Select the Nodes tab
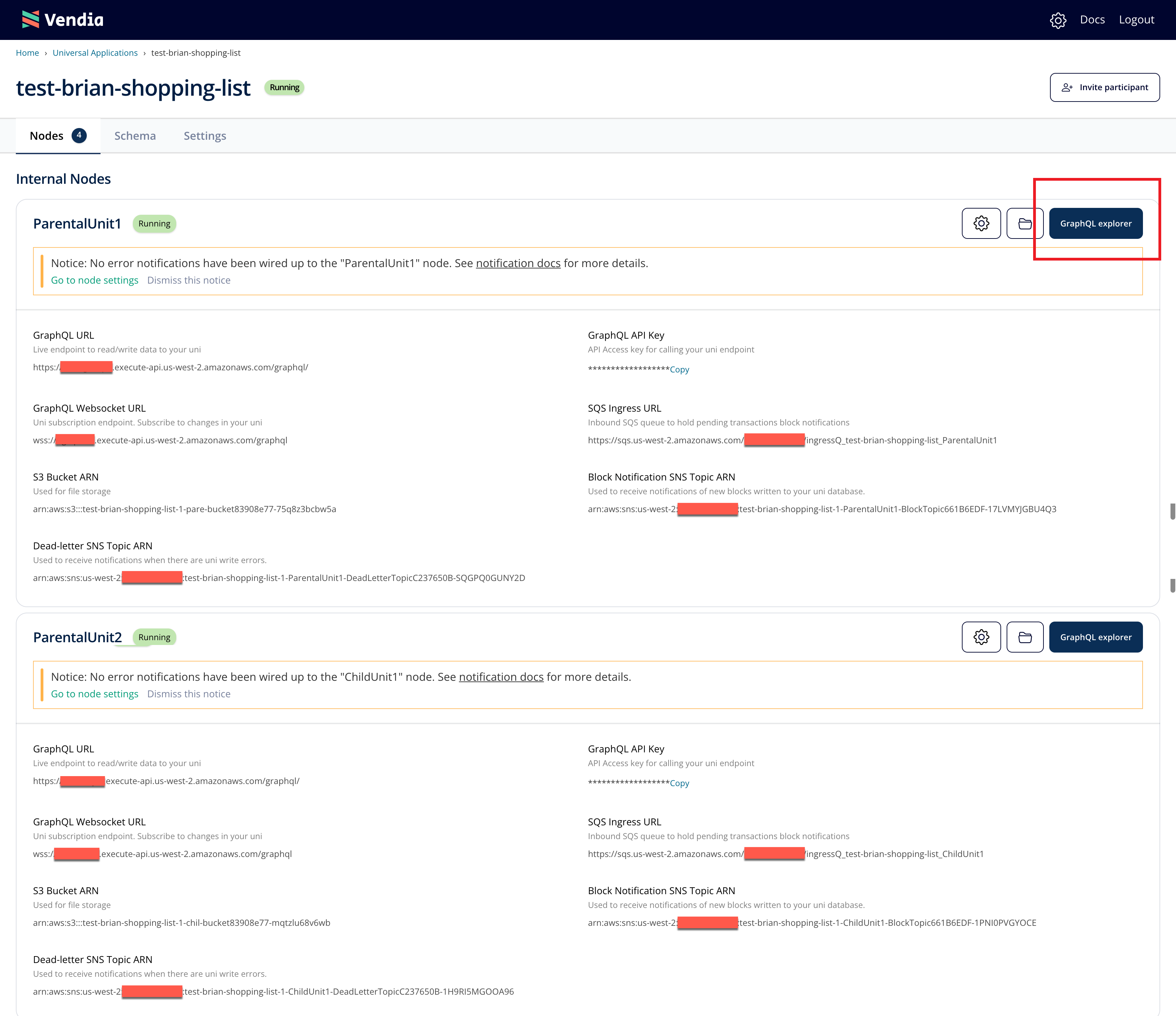The width and height of the screenshot is (1176, 1016). pos(46,135)
